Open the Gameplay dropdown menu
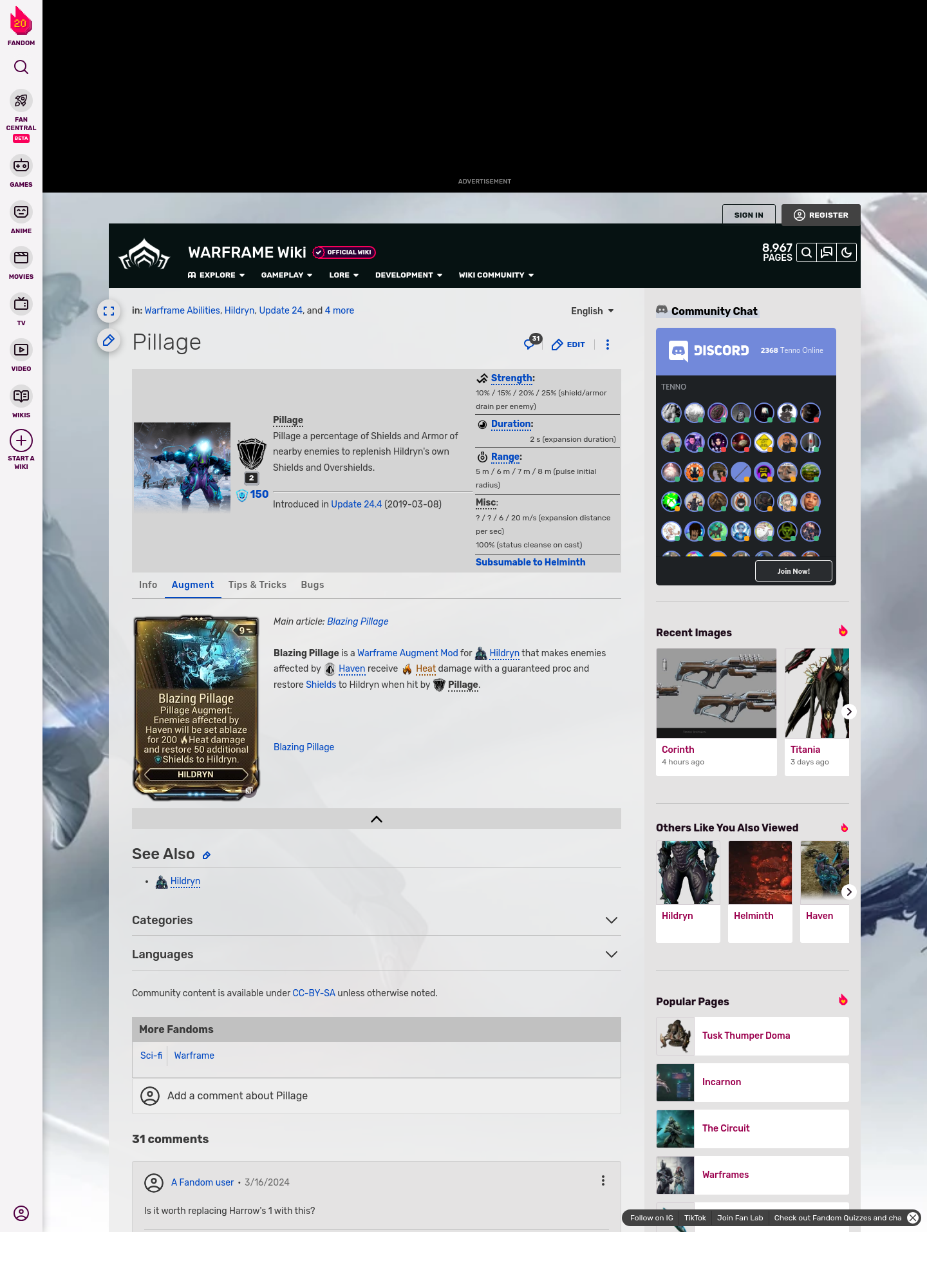 pos(286,275)
